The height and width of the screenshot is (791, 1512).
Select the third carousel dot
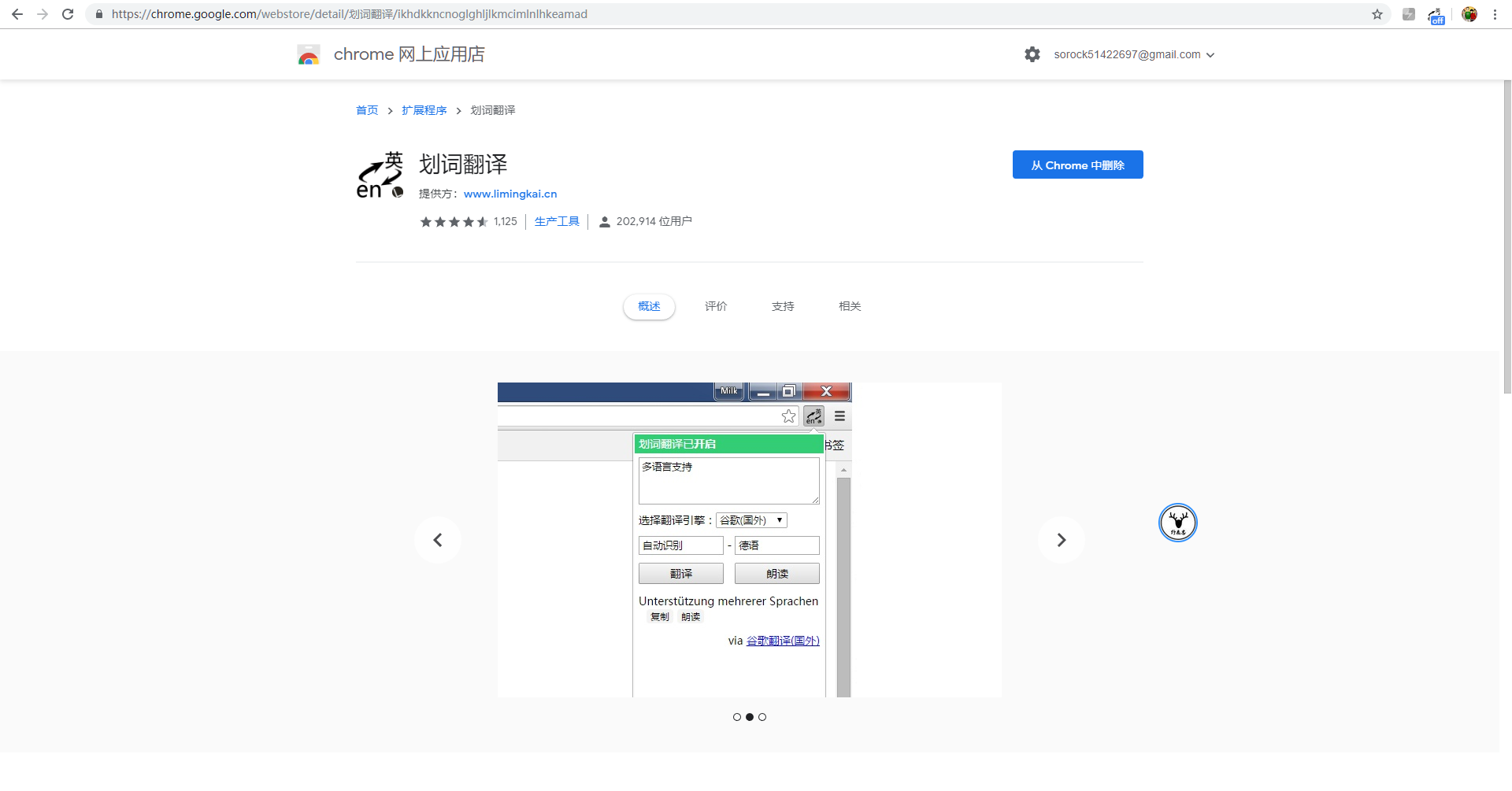pyautogui.click(x=762, y=717)
